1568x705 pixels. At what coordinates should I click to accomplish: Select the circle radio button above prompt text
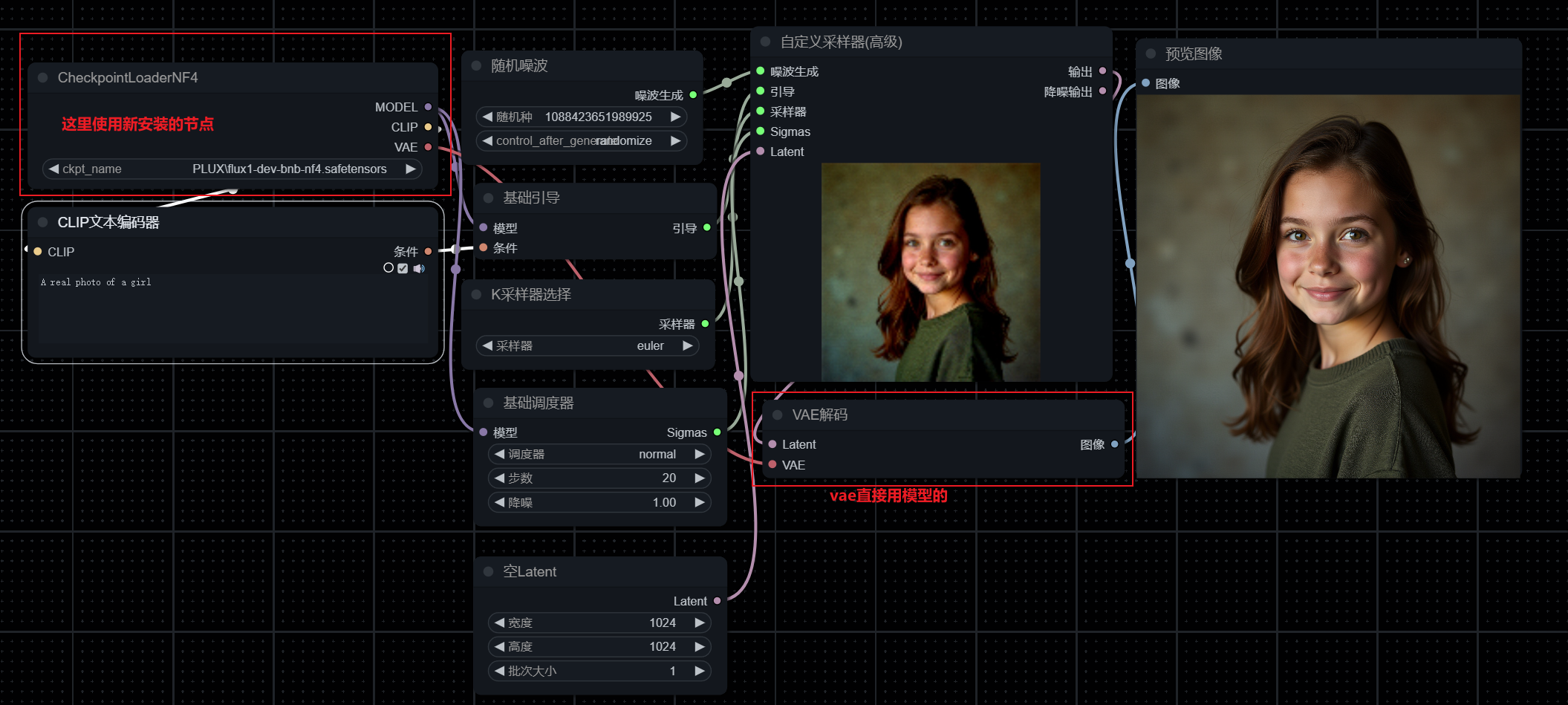[388, 267]
